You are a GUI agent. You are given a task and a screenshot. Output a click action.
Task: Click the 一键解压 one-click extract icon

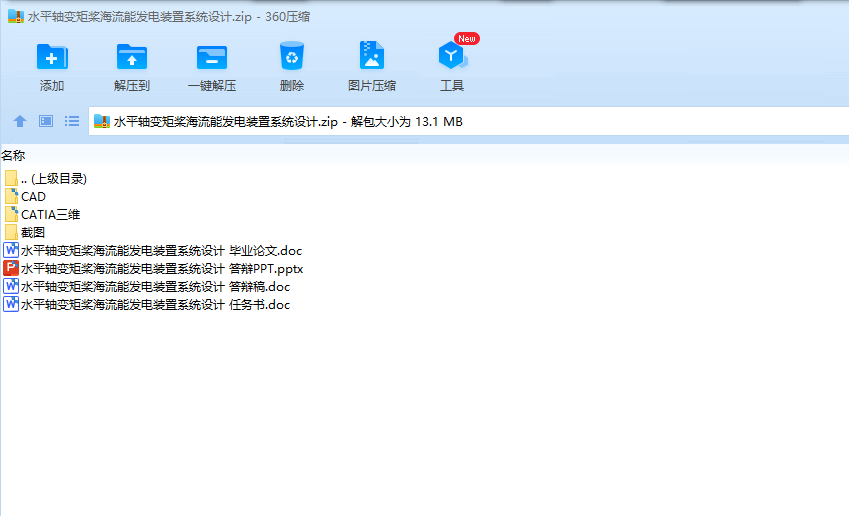[x=212, y=57]
